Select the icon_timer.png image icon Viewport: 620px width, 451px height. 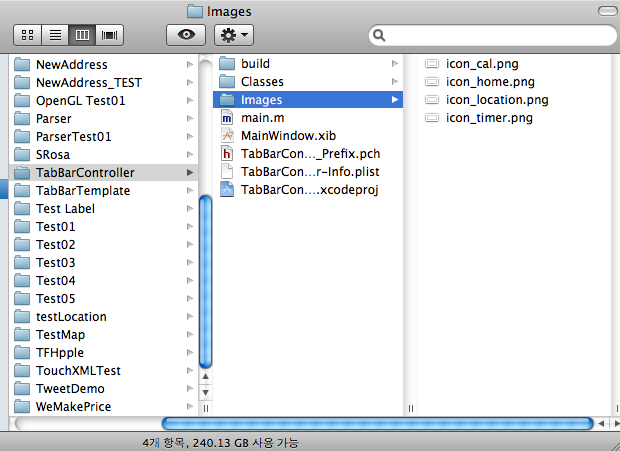(x=432, y=118)
